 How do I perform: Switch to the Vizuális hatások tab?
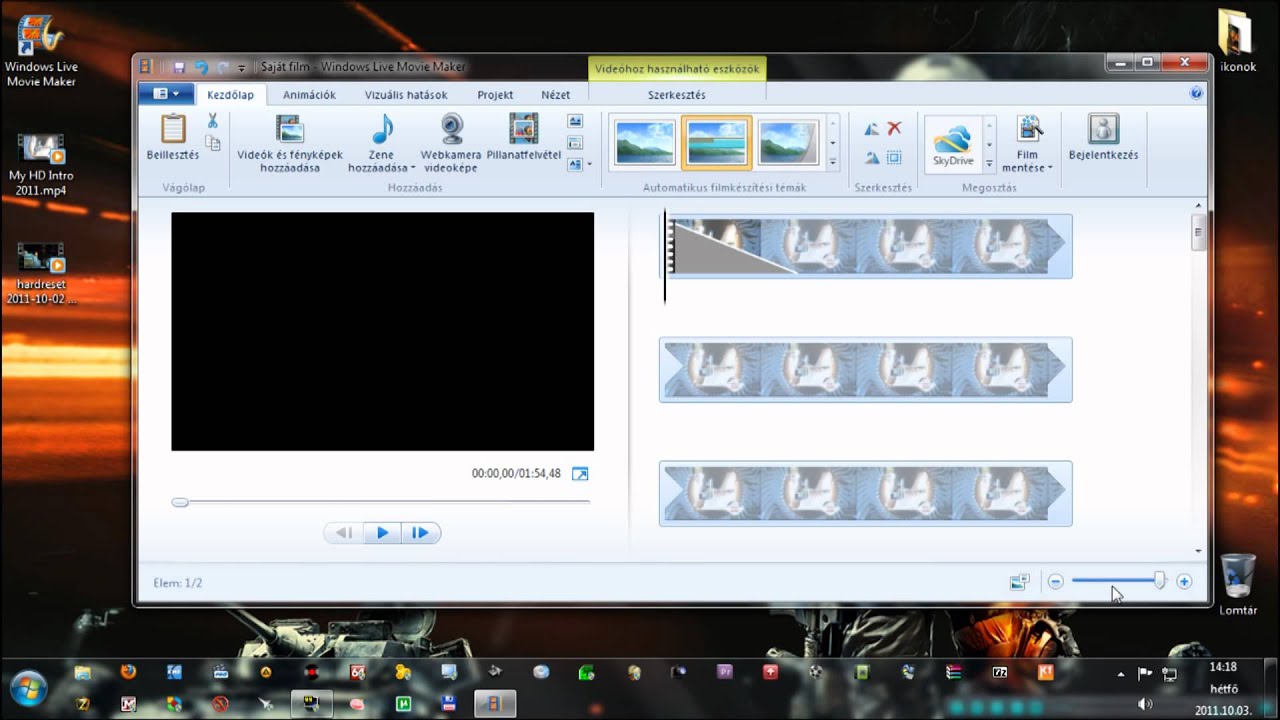click(x=406, y=95)
